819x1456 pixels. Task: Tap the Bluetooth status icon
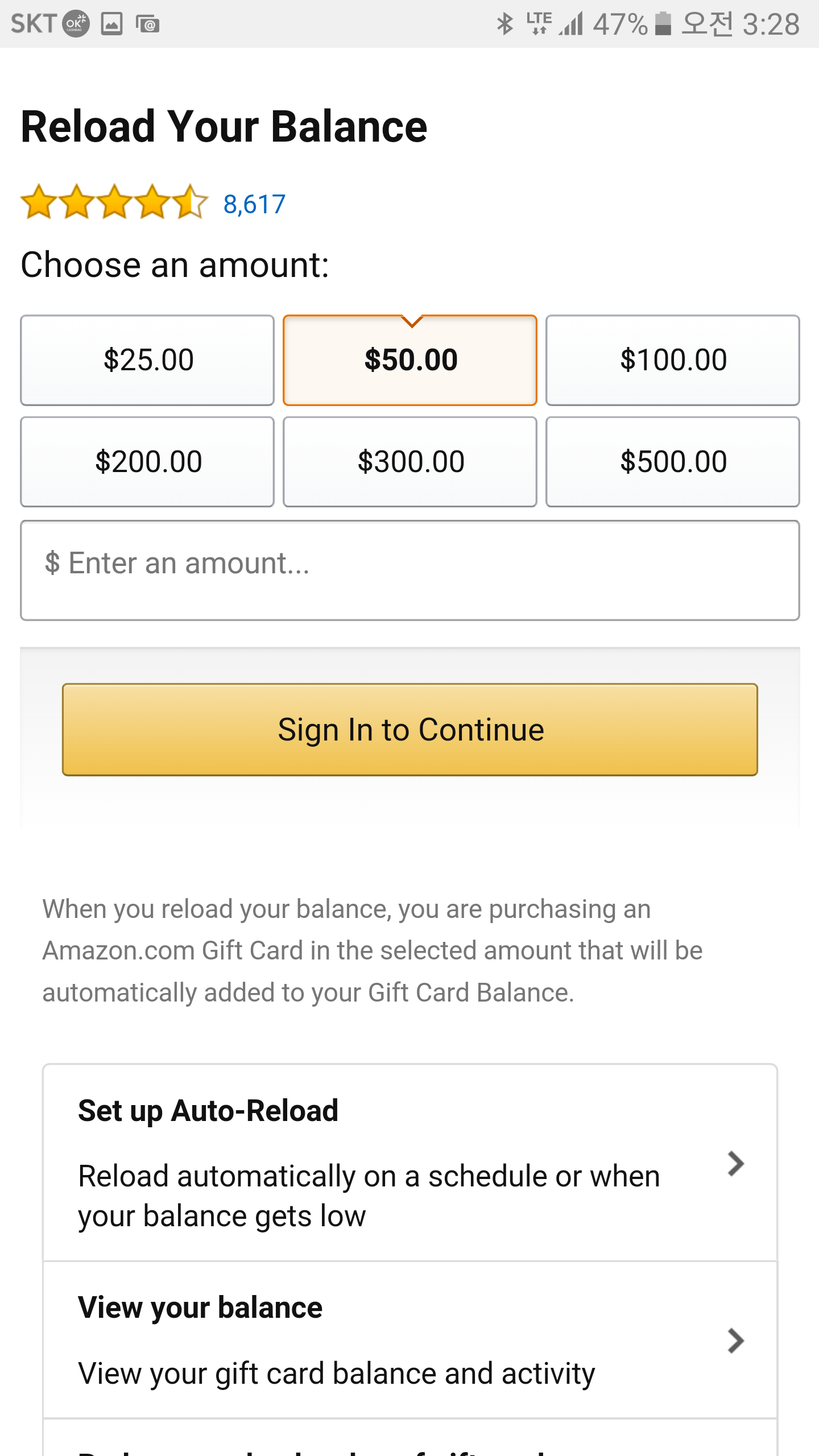504,24
